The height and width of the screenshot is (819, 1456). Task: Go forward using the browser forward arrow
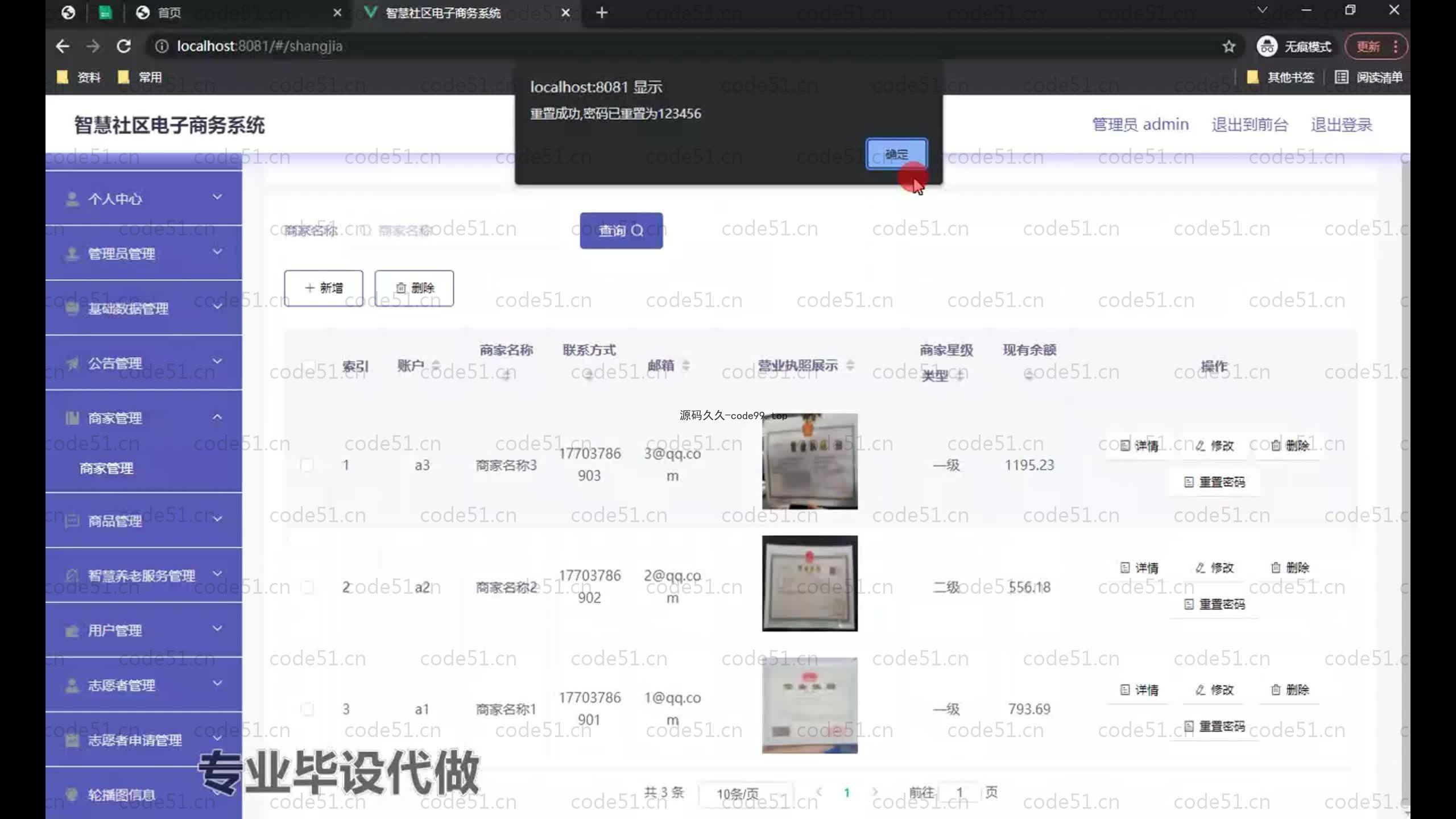click(x=93, y=46)
